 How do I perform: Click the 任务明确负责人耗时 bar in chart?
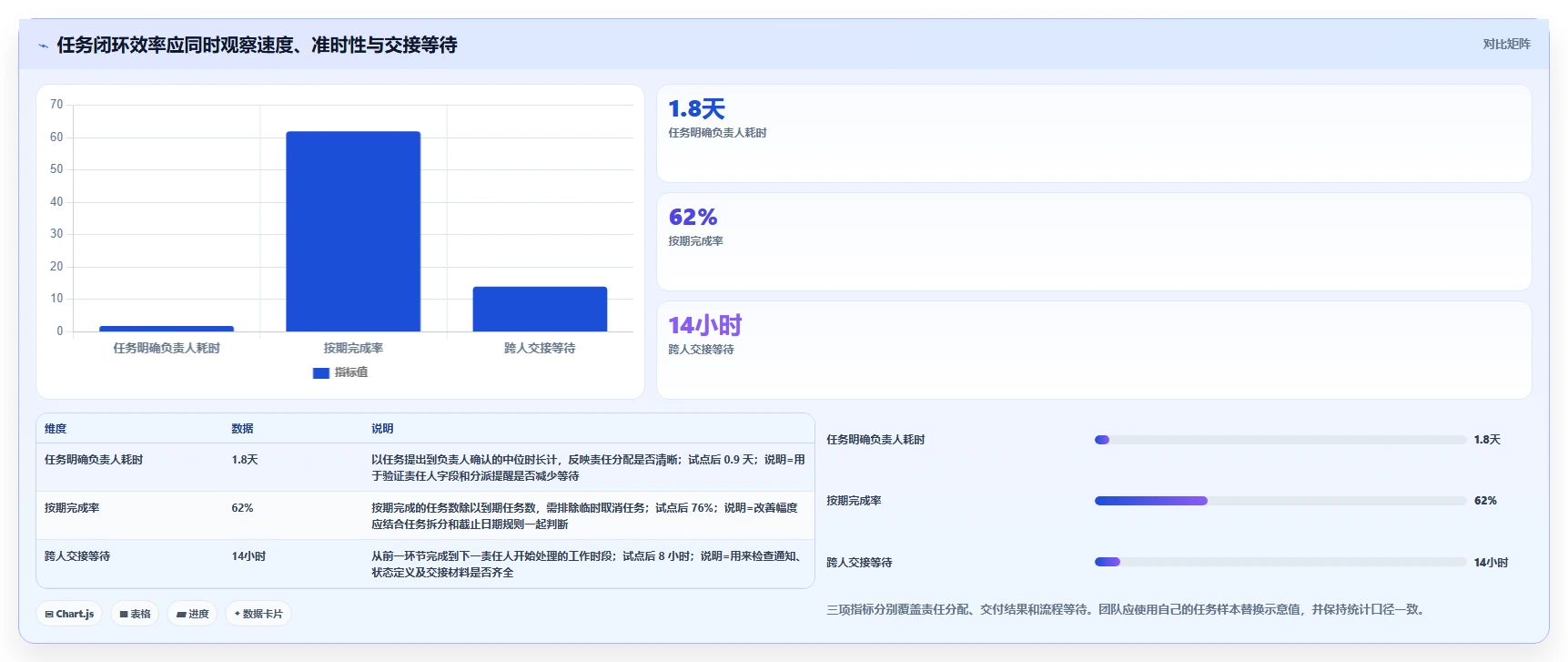(167, 329)
